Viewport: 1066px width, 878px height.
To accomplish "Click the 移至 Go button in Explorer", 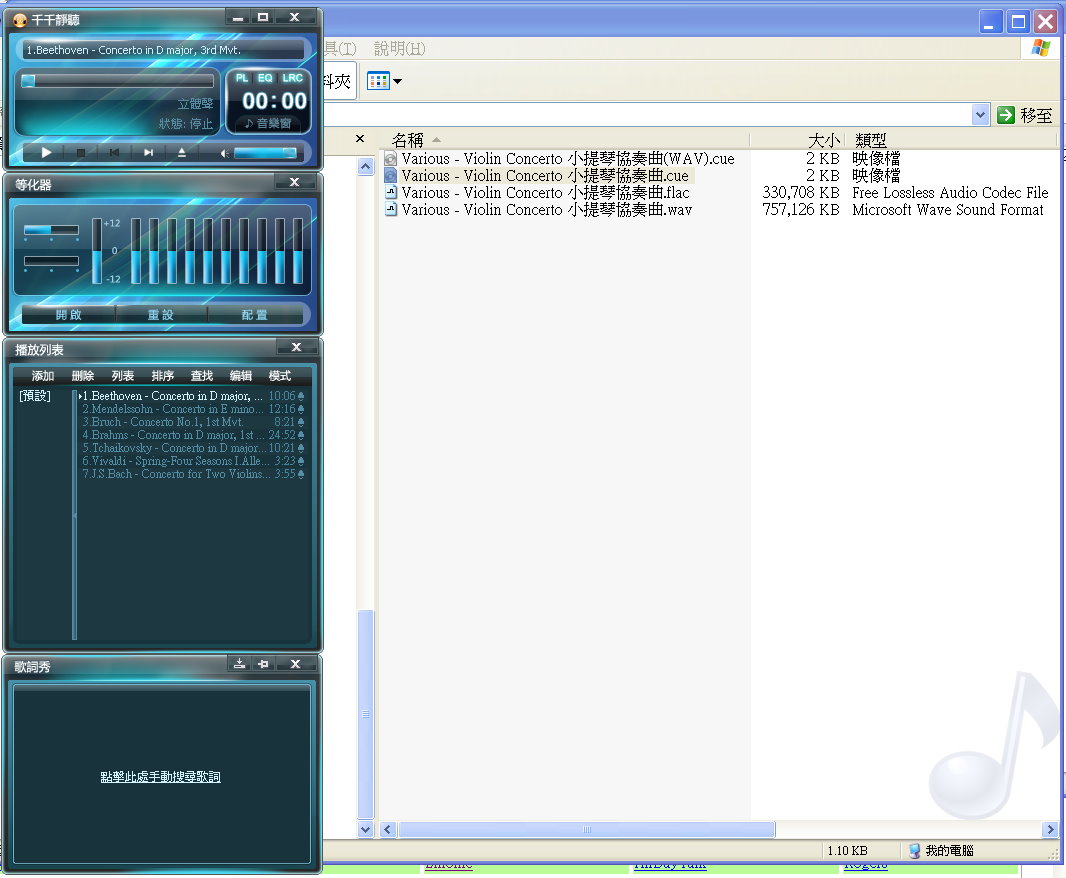I will pos(1025,116).
